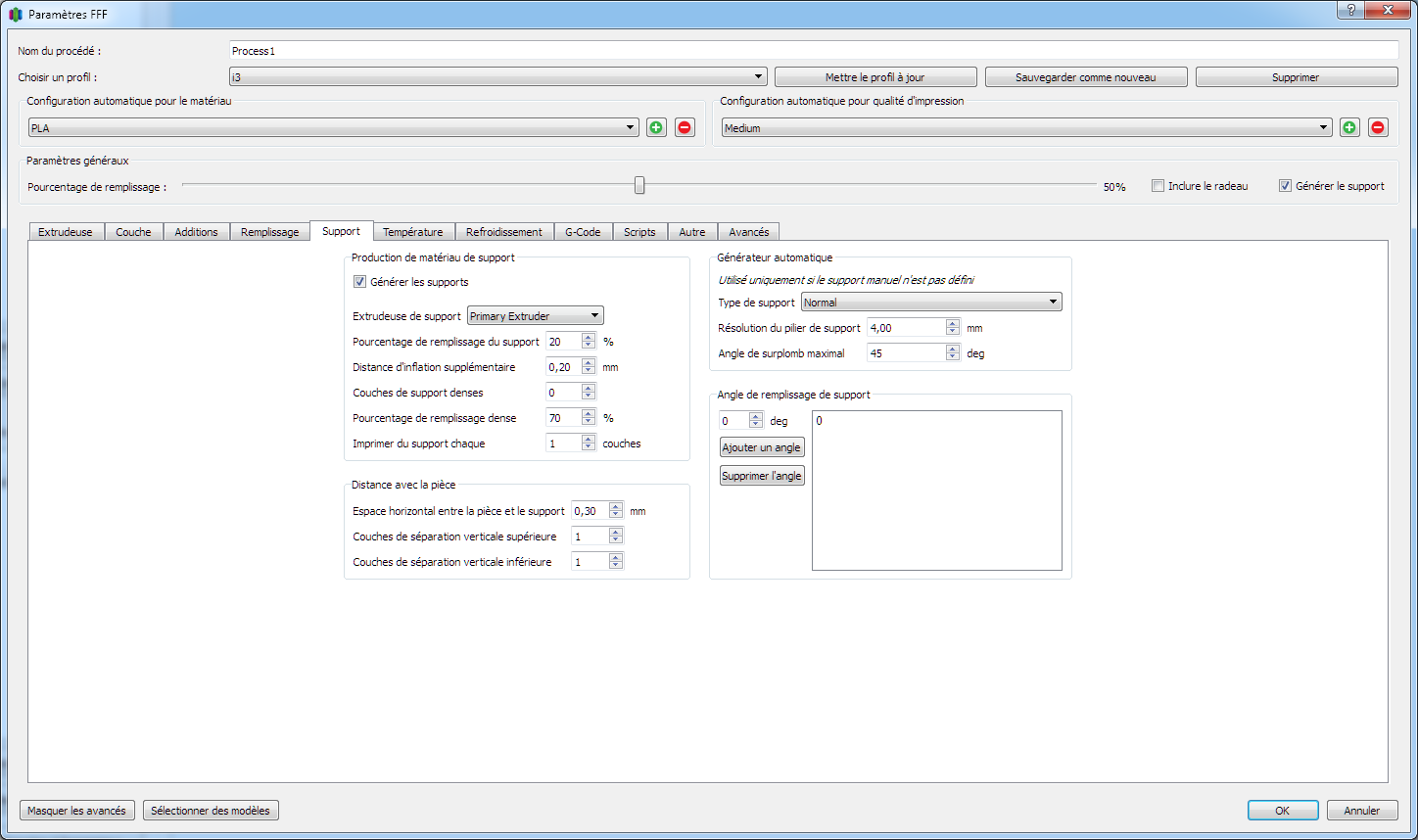The width and height of the screenshot is (1418, 840).
Task: Click the support infill percentage field
Action: click(563, 342)
